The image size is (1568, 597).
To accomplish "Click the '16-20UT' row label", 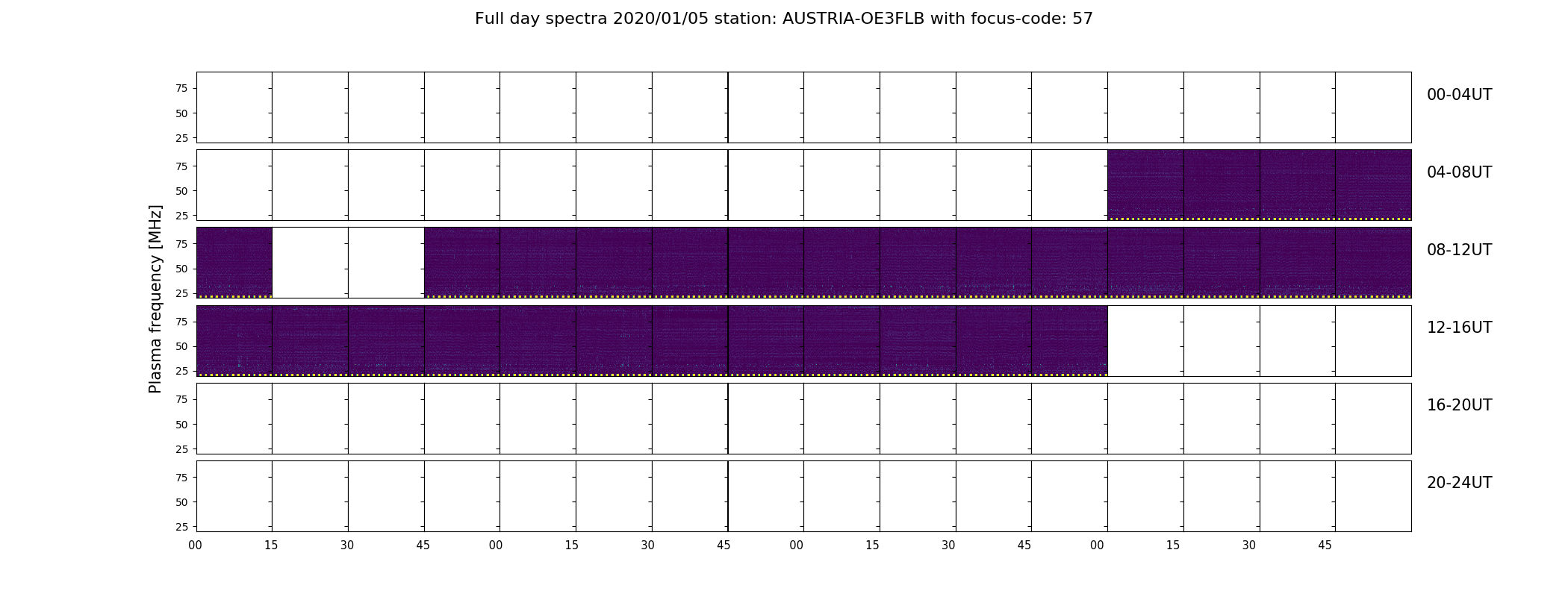I will coord(1459,405).
